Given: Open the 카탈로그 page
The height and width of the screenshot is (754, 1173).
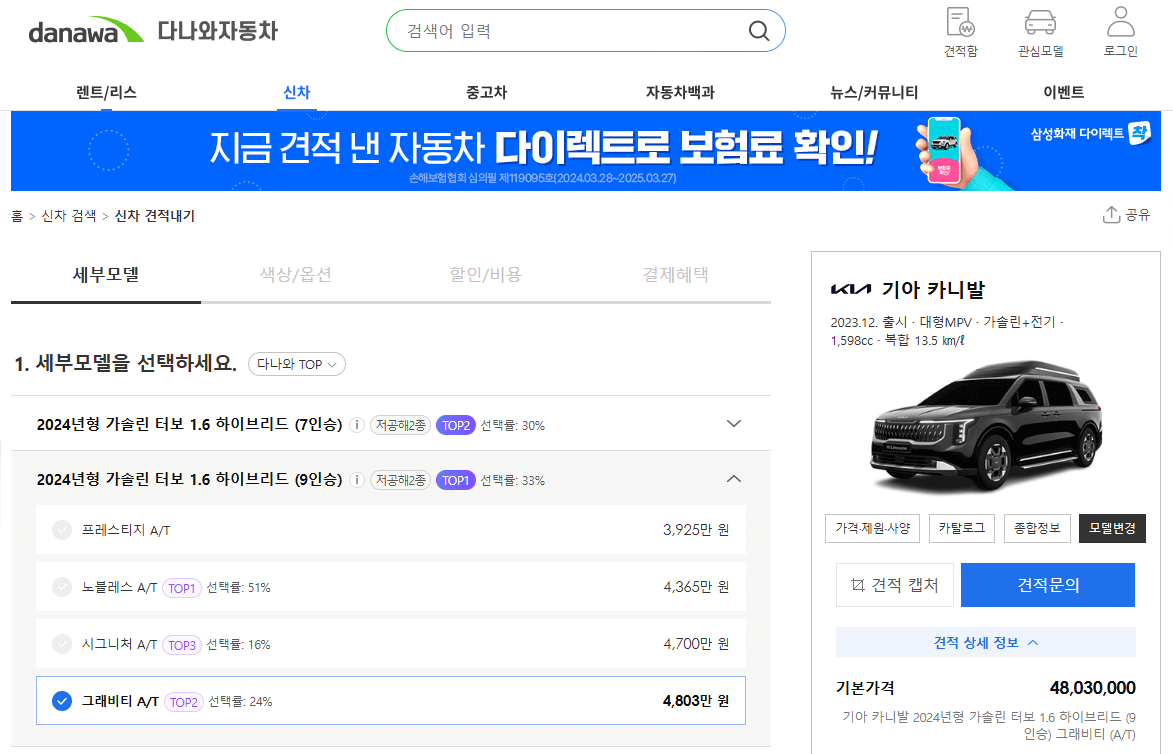Looking at the screenshot, I should [x=961, y=527].
